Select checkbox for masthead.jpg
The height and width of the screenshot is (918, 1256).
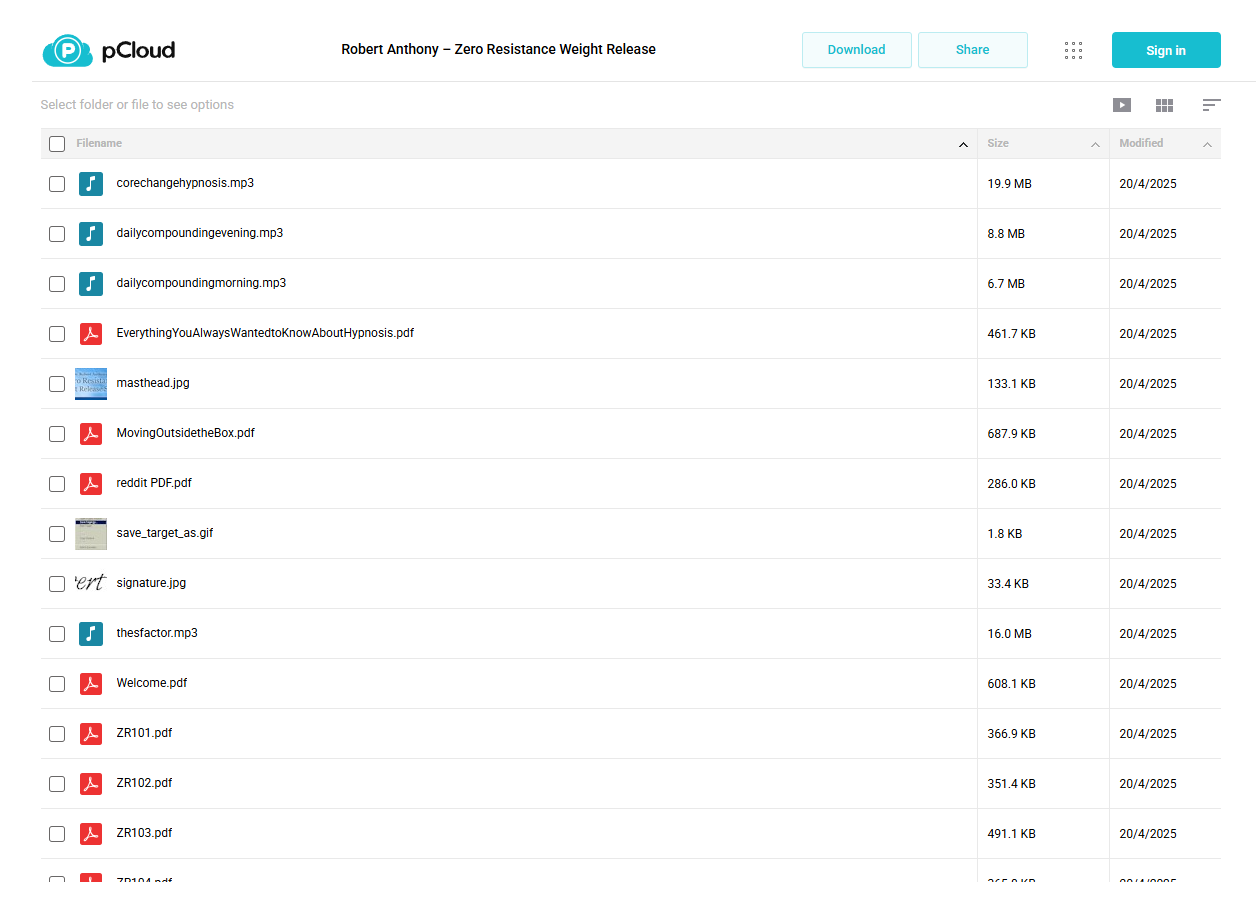57,384
